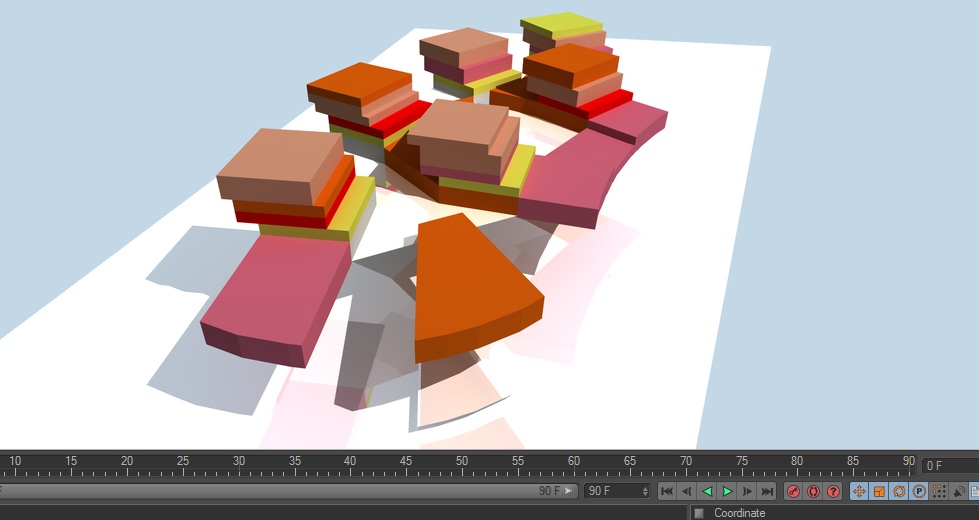Image resolution: width=979 pixels, height=520 pixels.
Task: Step to the previous frame
Action: click(x=687, y=491)
